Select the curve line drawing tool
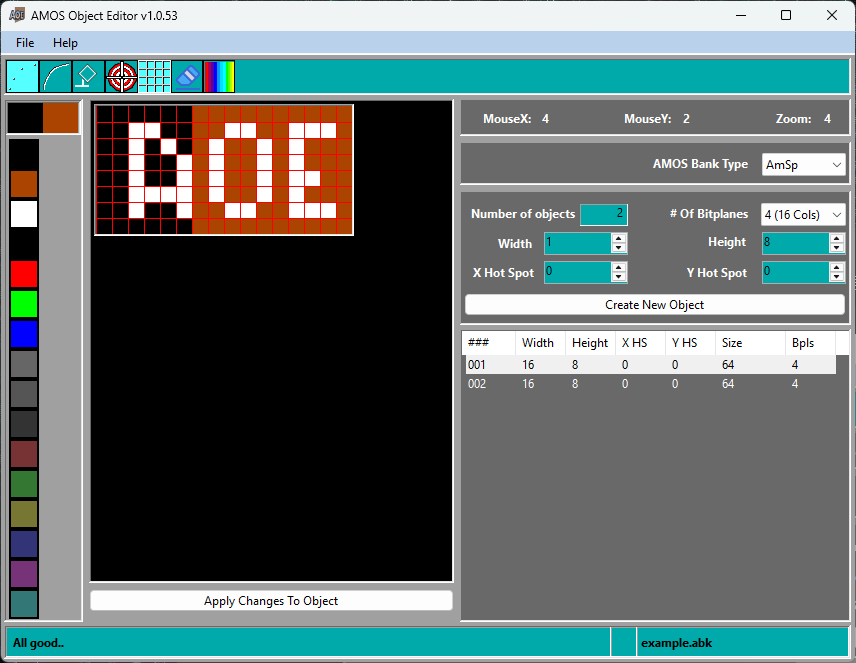The height and width of the screenshot is (663, 856). (x=55, y=76)
